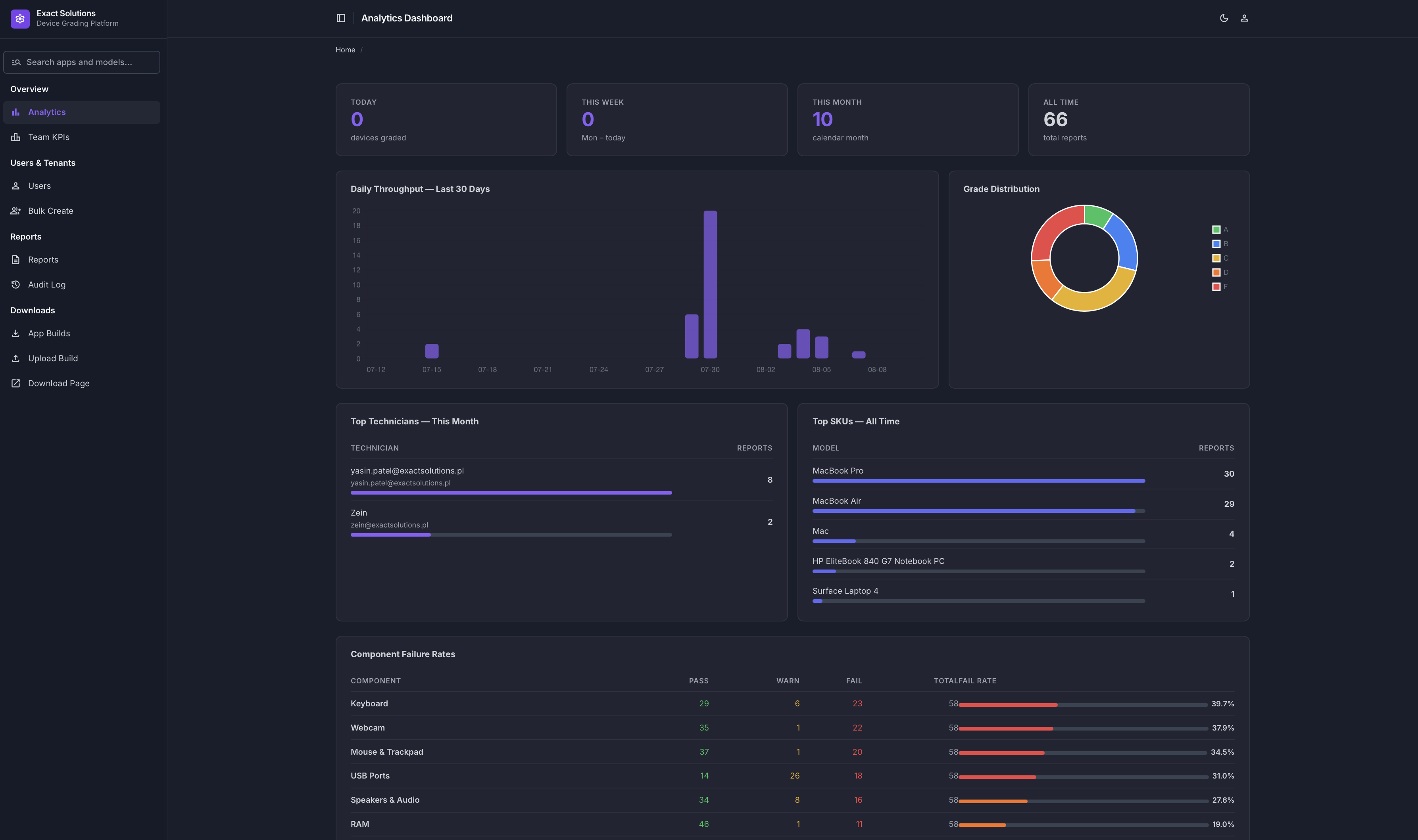Select the Webcam component row
The width and height of the screenshot is (1418, 840).
click(x=792, y=728)
